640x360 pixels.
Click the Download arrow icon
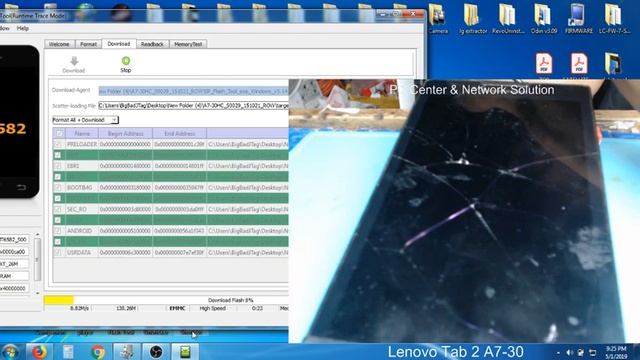coord(74,61)
